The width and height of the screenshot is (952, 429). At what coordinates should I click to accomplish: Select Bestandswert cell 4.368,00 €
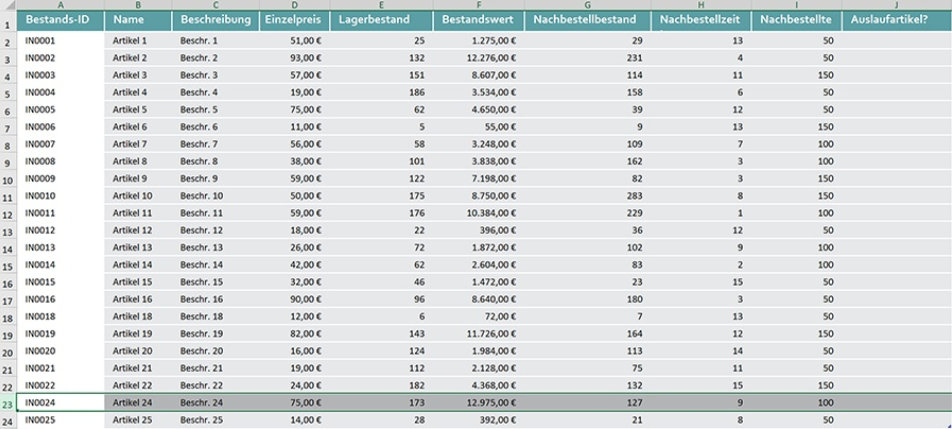[478, 385]
